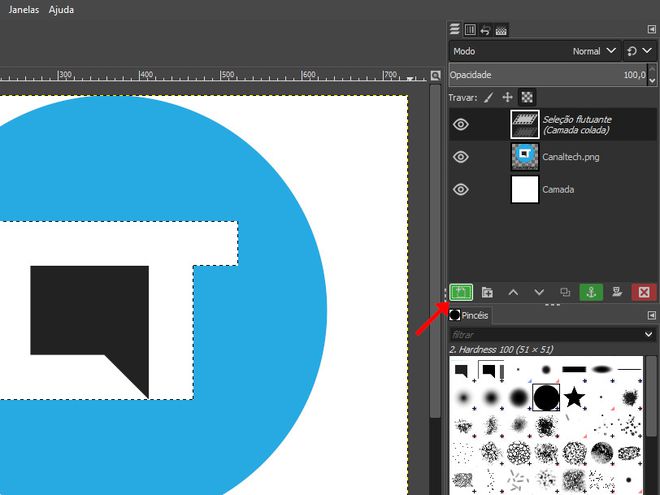This screenshot has width=660, height=495.
Task: Select the white Camada layer thumbnail
Action: click(x=524, y=189)
